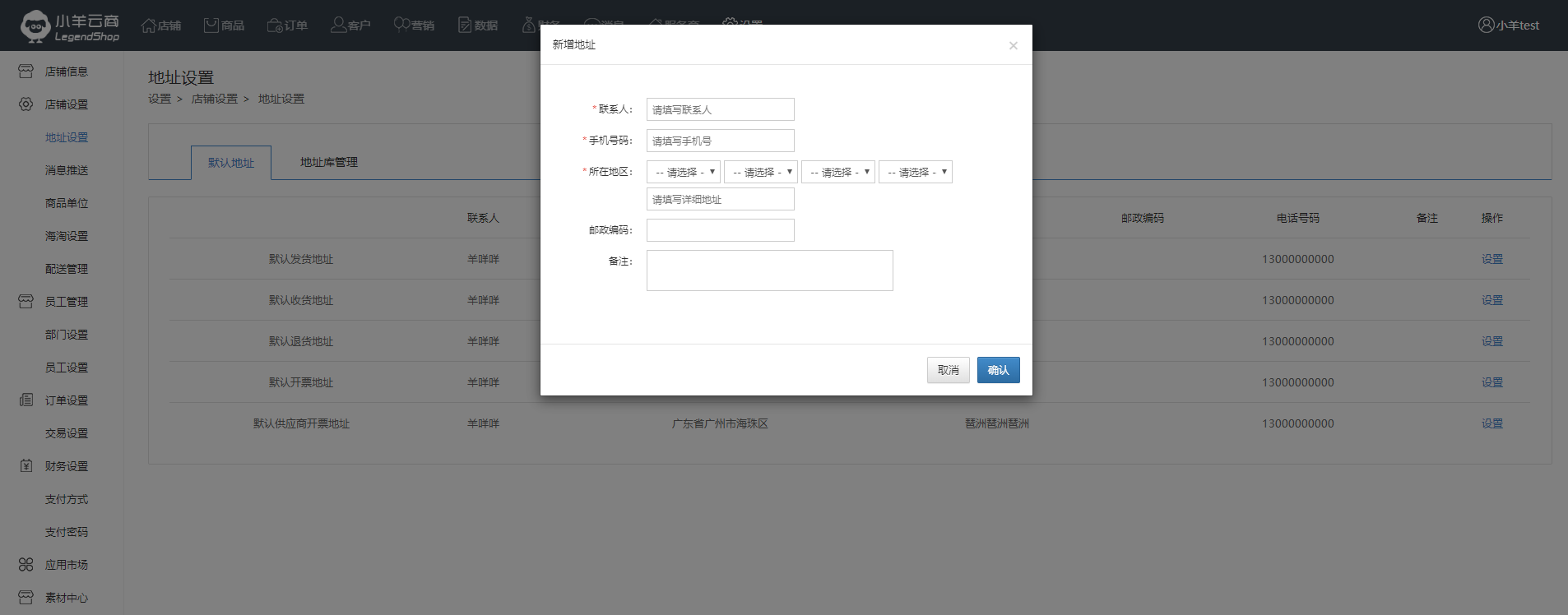Click the order icon in top navigation
Image resolution: width=1568 pixels, height=615 pixels.
275,25
